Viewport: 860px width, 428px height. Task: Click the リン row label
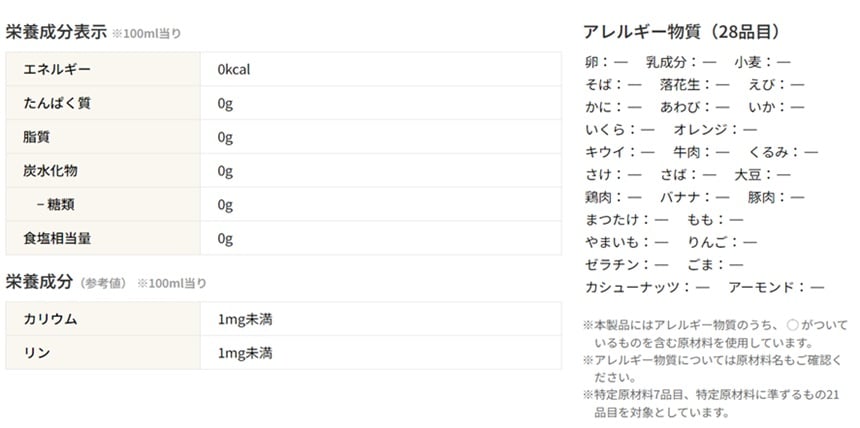point(36,353)
